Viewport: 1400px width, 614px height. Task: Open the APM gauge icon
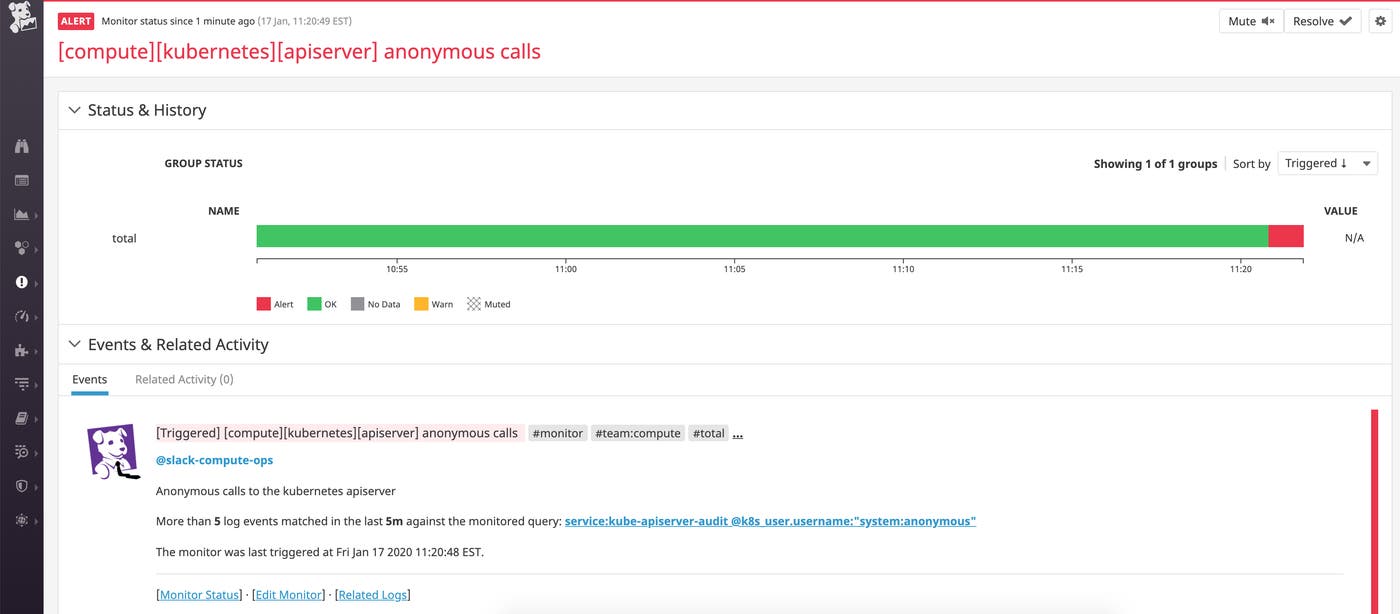[x=22, y=316]
